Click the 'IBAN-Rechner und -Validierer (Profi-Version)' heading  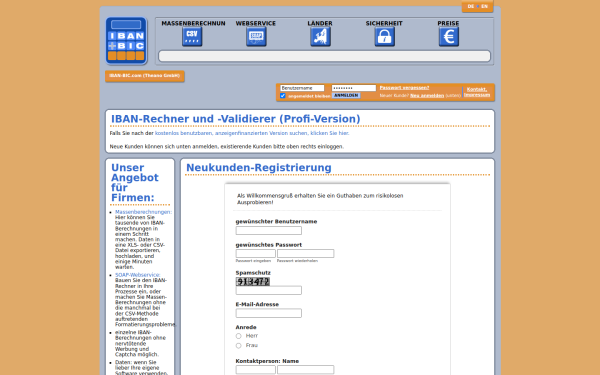[236, 119]
